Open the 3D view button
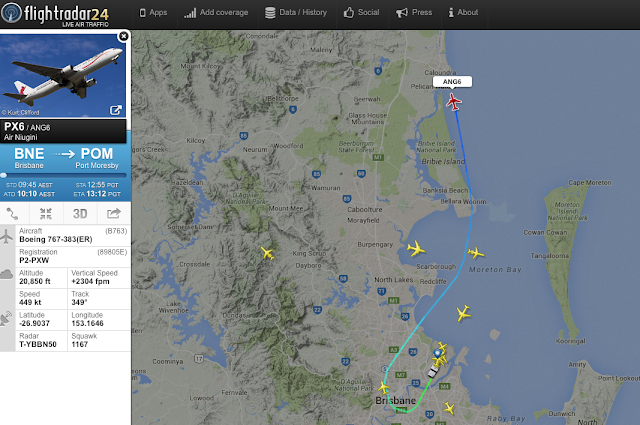 pyautogui.click(x=80, y=214)
